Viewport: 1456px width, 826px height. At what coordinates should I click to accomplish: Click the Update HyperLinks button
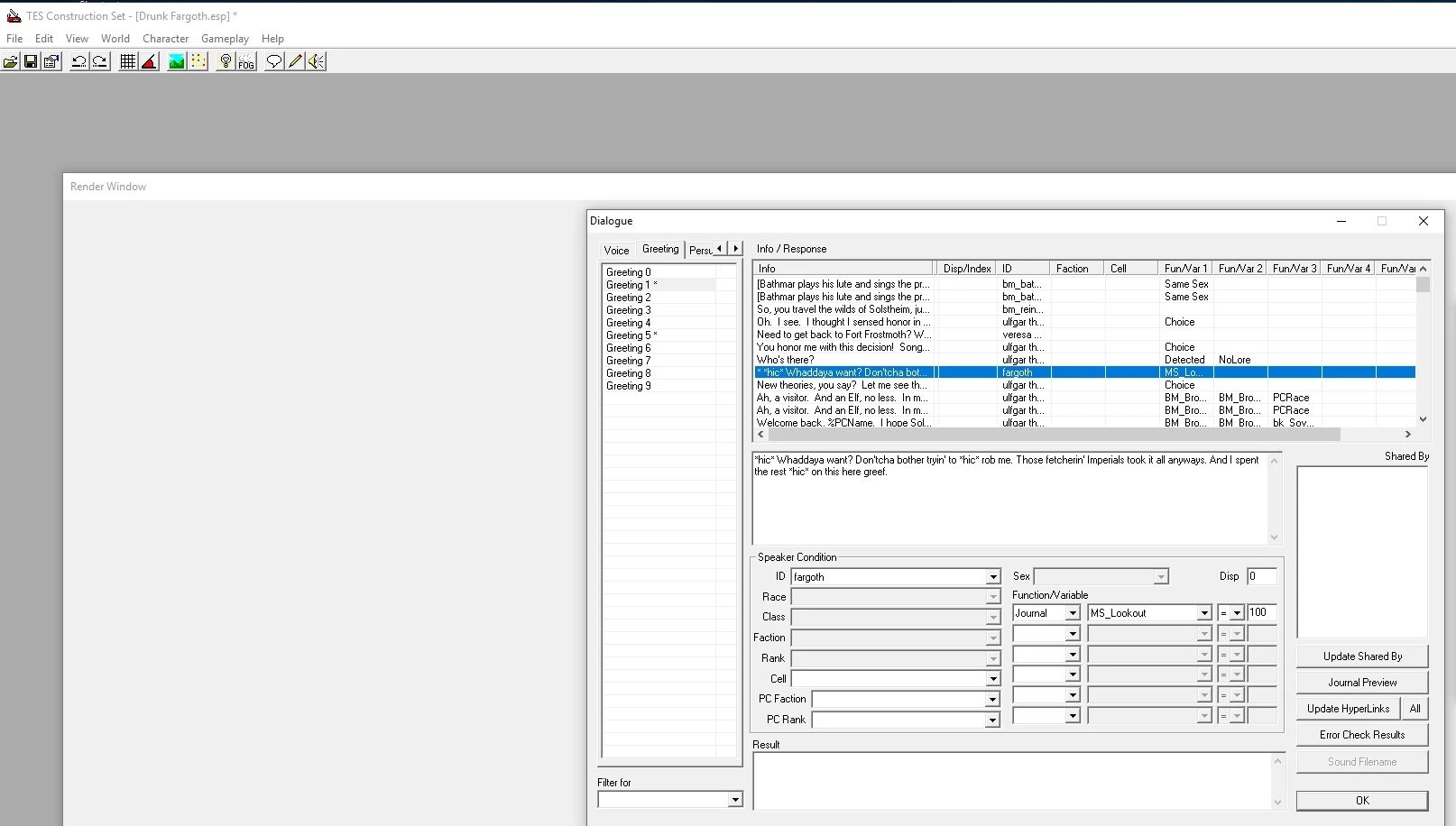pyautogui.click(x=1348, y=709)
